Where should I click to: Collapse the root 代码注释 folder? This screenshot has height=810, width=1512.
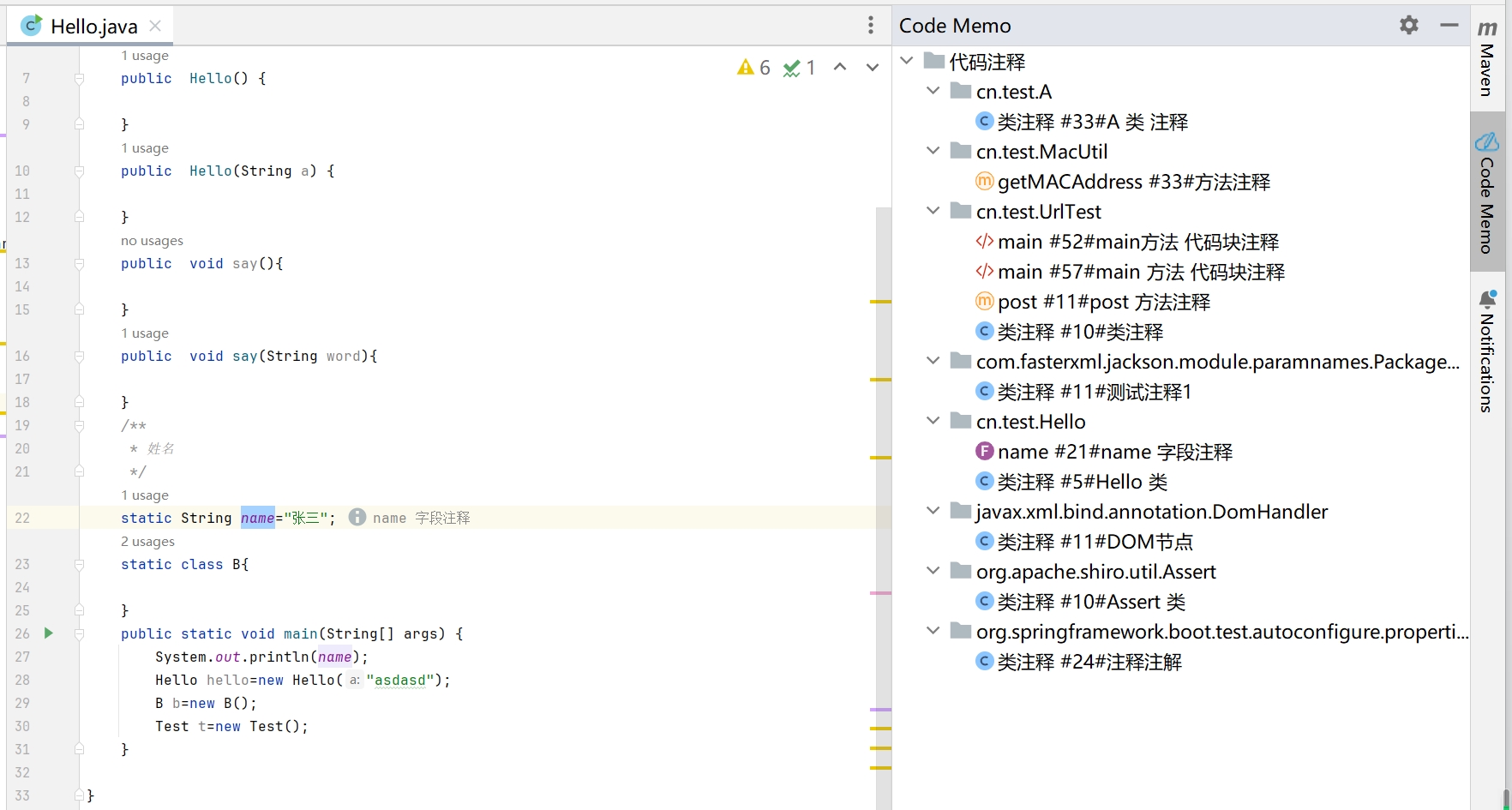[x=907, y=61]
